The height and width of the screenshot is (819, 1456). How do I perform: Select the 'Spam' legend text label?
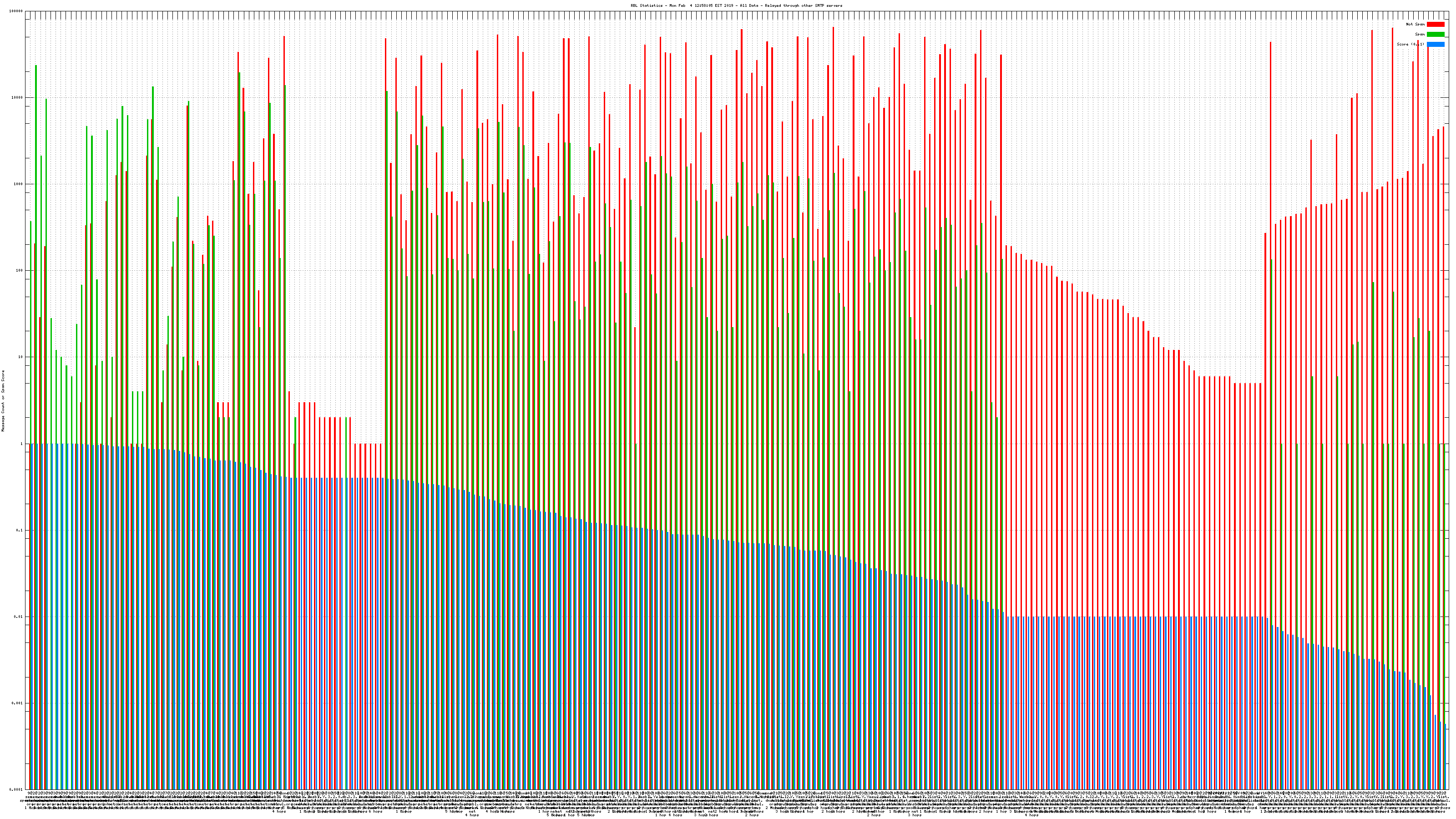1420,35
